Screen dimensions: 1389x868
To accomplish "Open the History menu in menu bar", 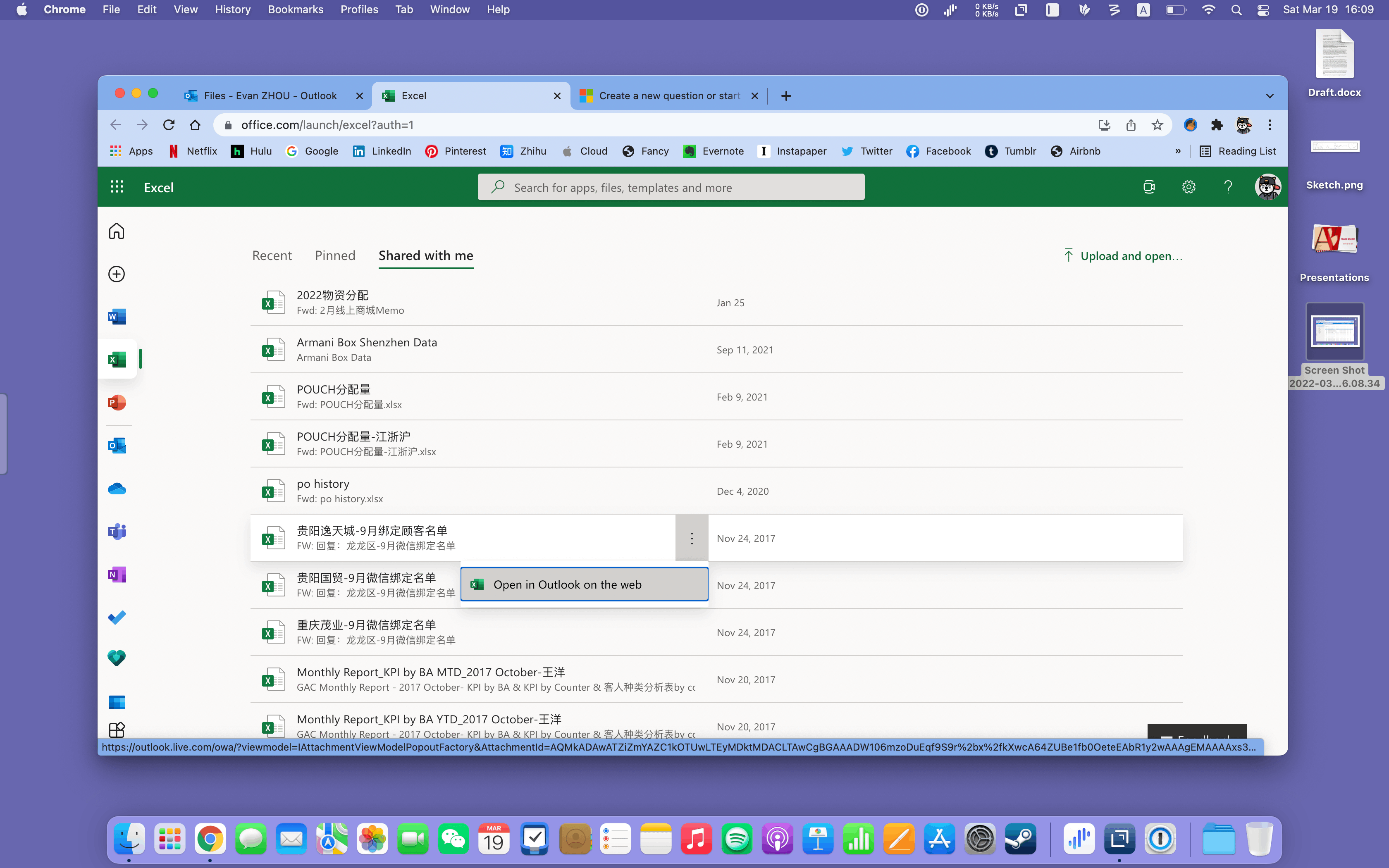I will pyautogui.click(x=232, y=9).
